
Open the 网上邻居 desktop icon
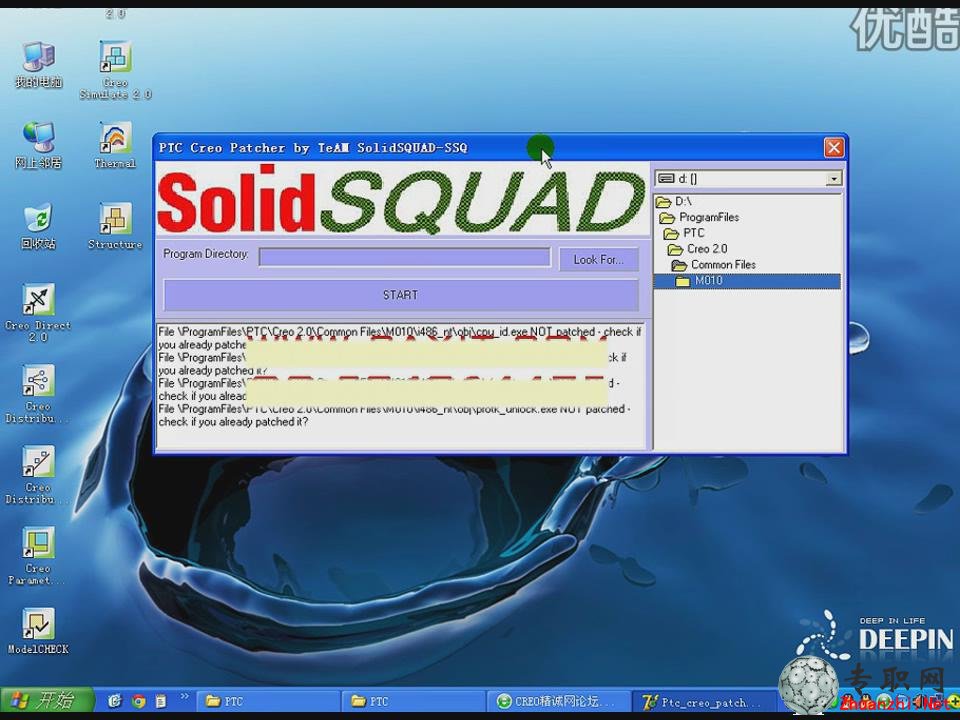[39, 145]
